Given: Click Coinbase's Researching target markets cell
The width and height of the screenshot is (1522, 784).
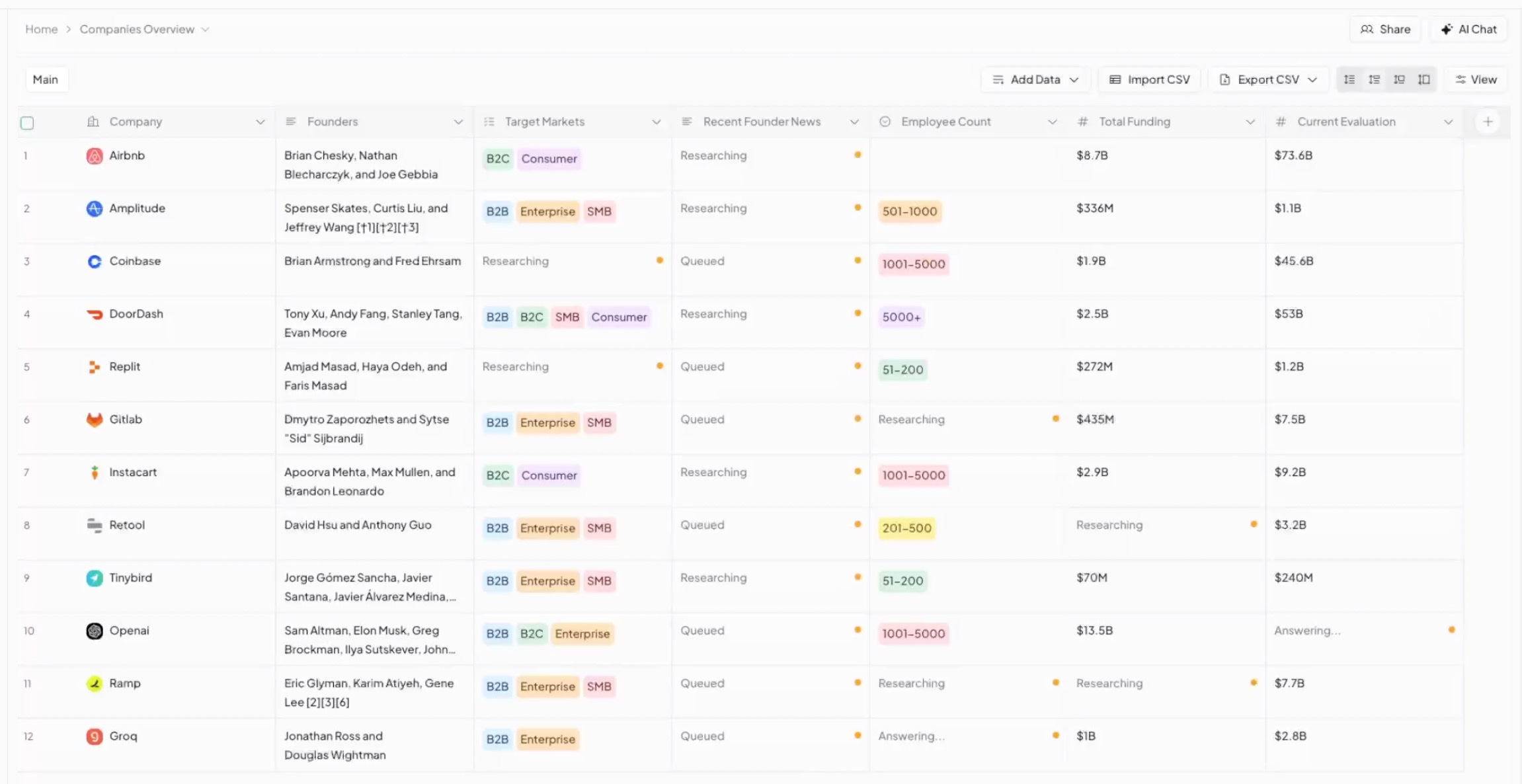Looking at the screenshot, I should click(573, 270).
